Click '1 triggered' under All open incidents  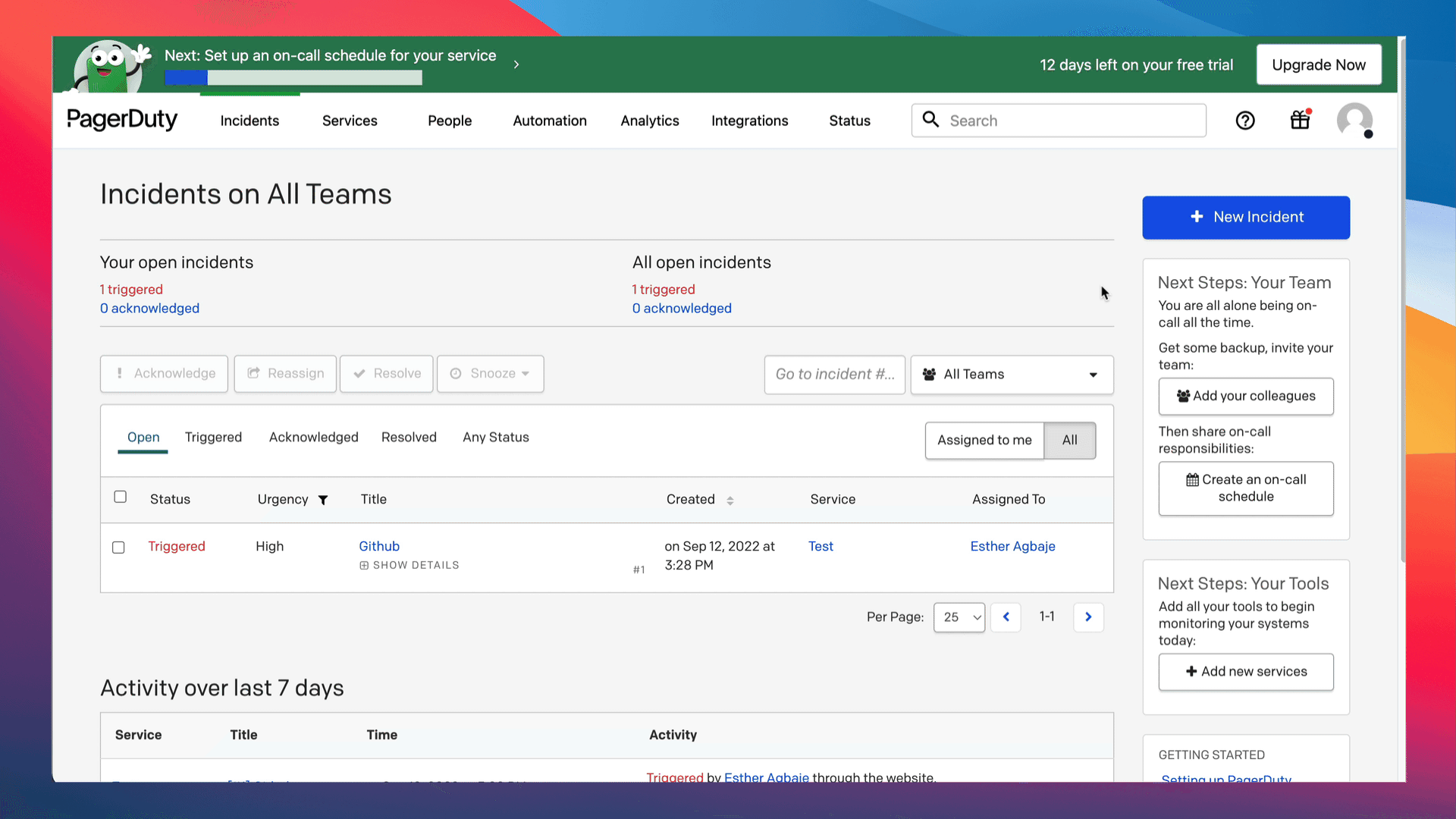pos(664,290)
